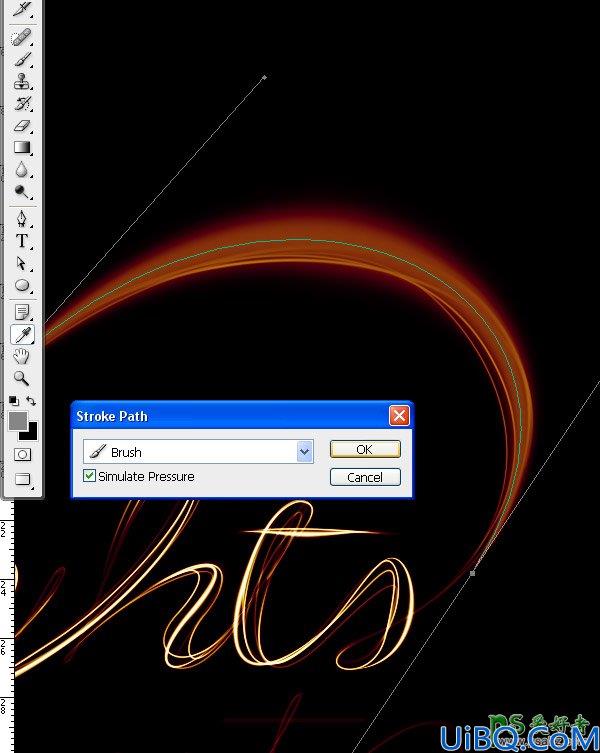This screenshot has height=753, width=600.
Task: Select the Brush tool in the toolbox
Action: 22,60
